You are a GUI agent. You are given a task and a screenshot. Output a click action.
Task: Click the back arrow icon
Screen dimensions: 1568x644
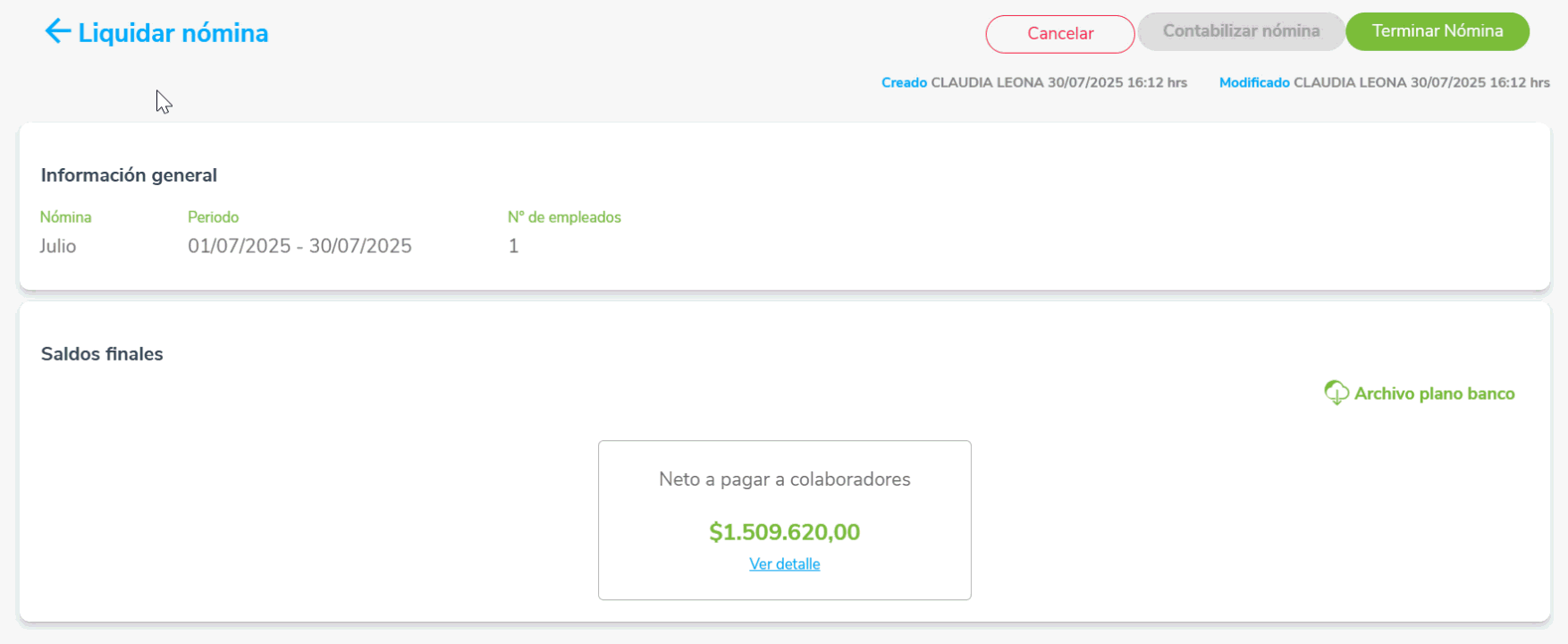[x=57, y=31]
